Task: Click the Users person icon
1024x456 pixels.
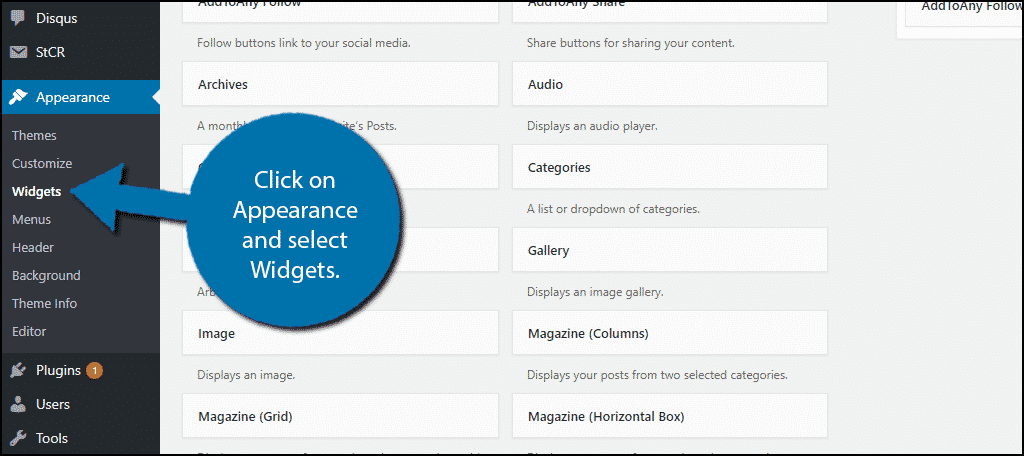Action: coord(19,404)
